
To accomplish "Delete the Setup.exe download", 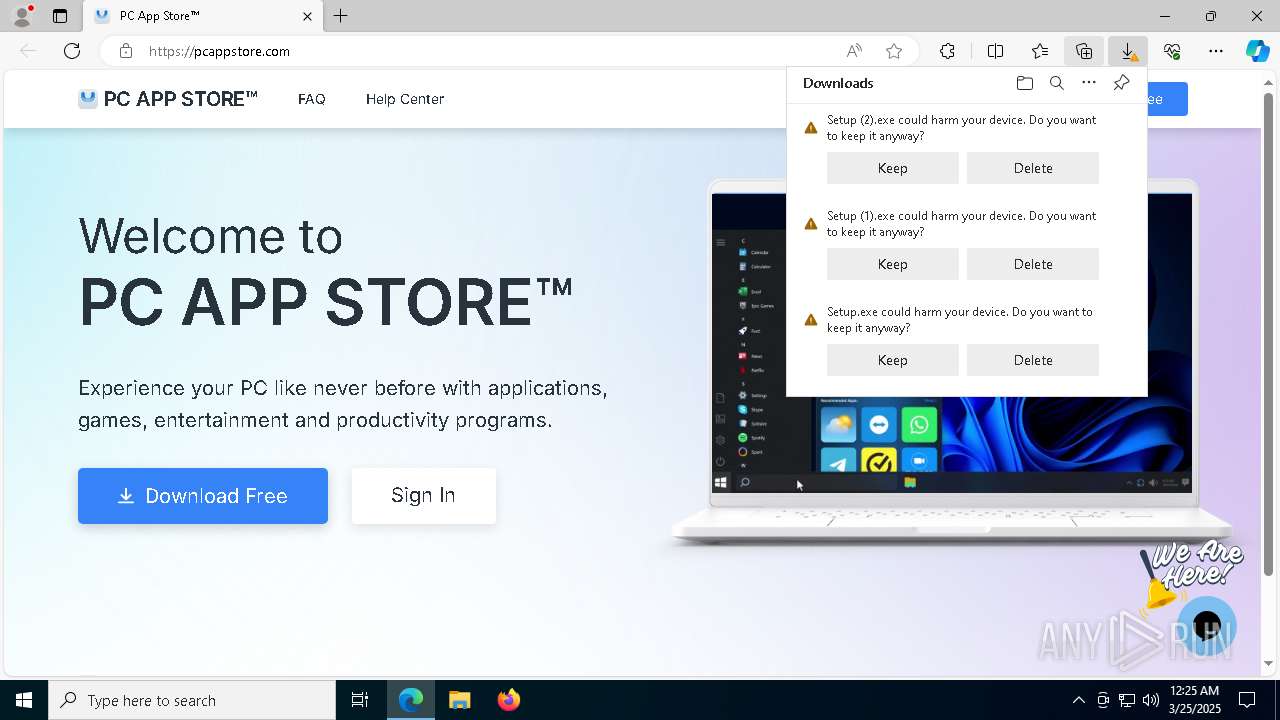I will pyautogui.click(x=1033, y=360).
